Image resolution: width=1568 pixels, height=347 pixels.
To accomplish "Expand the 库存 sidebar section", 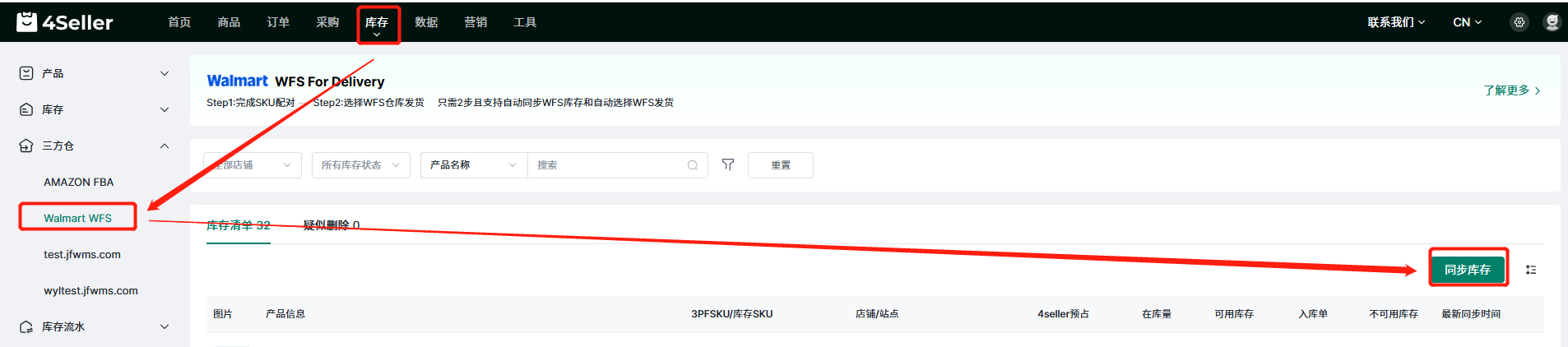I will click(165, 109).
